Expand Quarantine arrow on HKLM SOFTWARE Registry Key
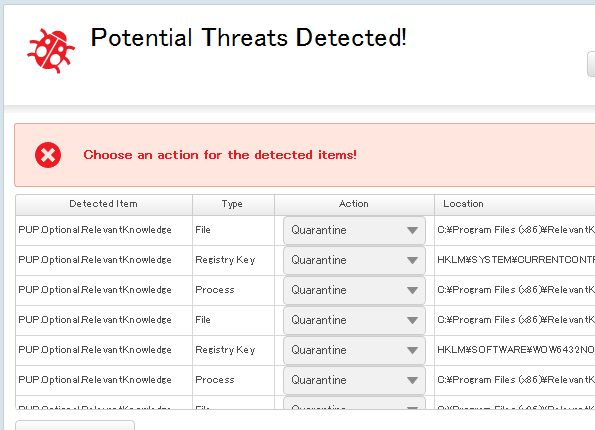Screen dimensions: 595x430 click(x=412, y=350)
